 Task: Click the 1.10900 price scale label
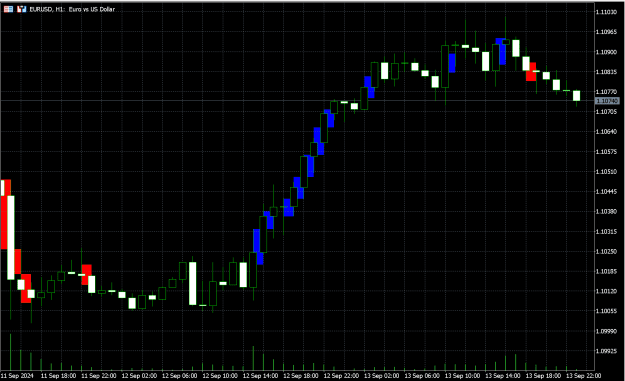[x=606, y=52]
